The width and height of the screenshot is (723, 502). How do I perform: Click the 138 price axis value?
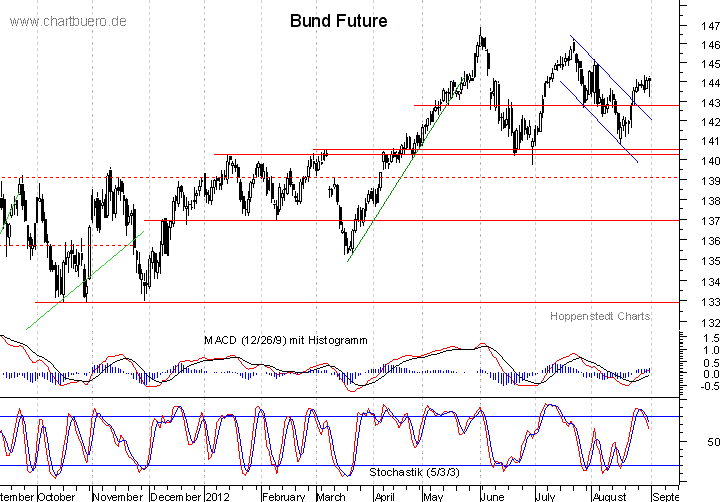click(x=710, y=201)
